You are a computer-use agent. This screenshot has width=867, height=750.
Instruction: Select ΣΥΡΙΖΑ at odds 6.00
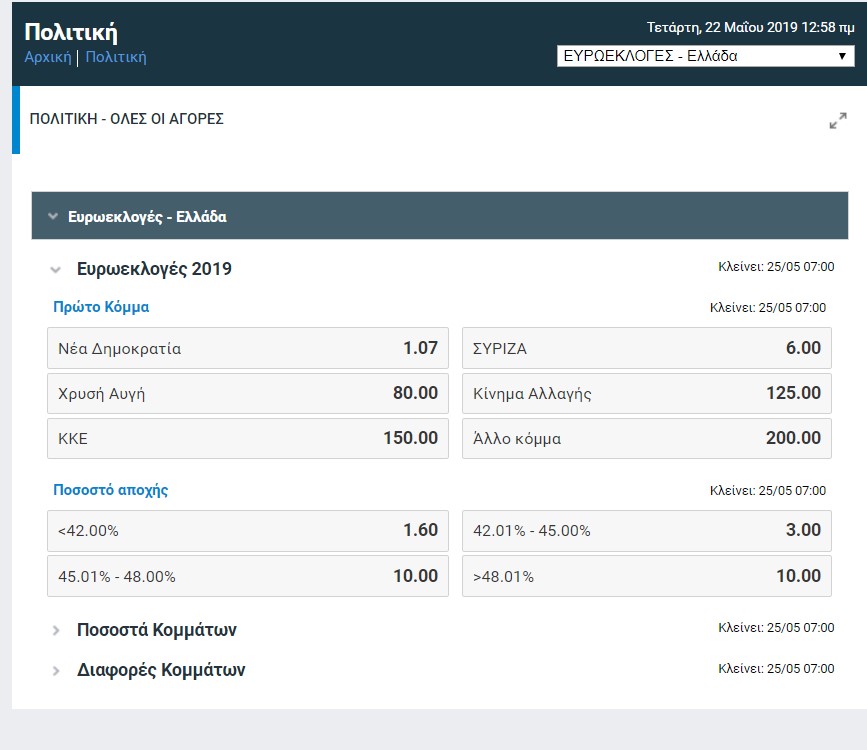[646, 348]
